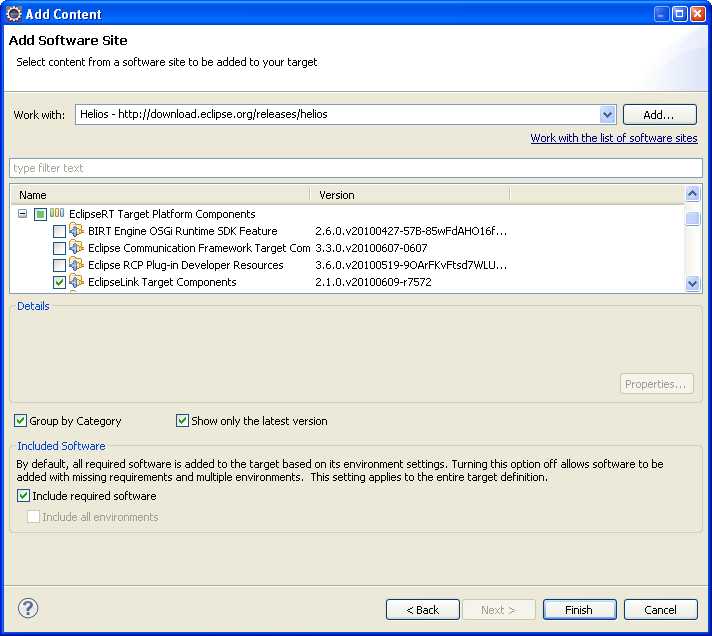Open Work with the list of software sites link
The height and width of the screenshot is (636, 712).
pyautogui.click(x=613, y=138)
